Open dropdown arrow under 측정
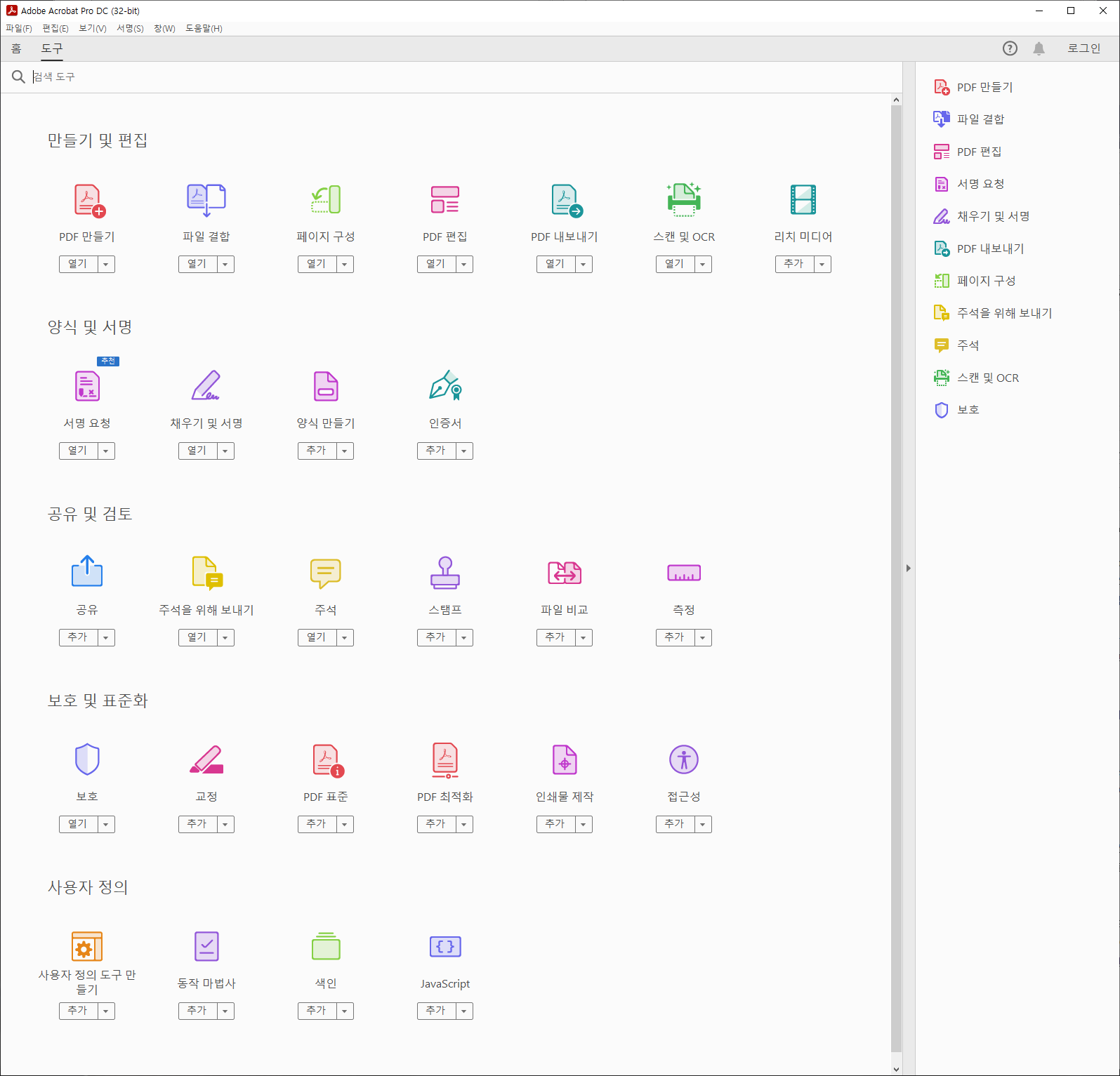The width and height of the screenshot is (1120, 1076). (703, 637)
